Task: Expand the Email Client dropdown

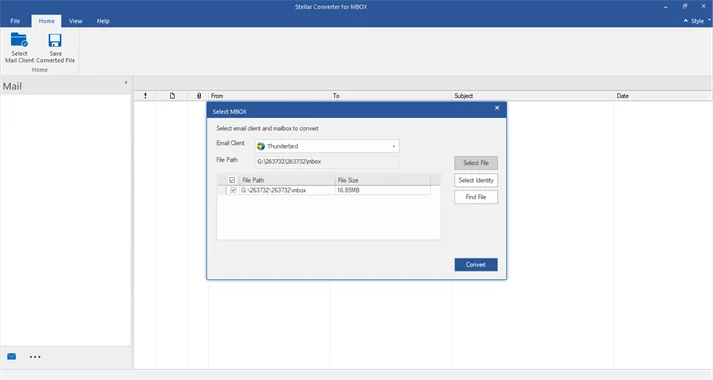Action: (x=394, y=146)
